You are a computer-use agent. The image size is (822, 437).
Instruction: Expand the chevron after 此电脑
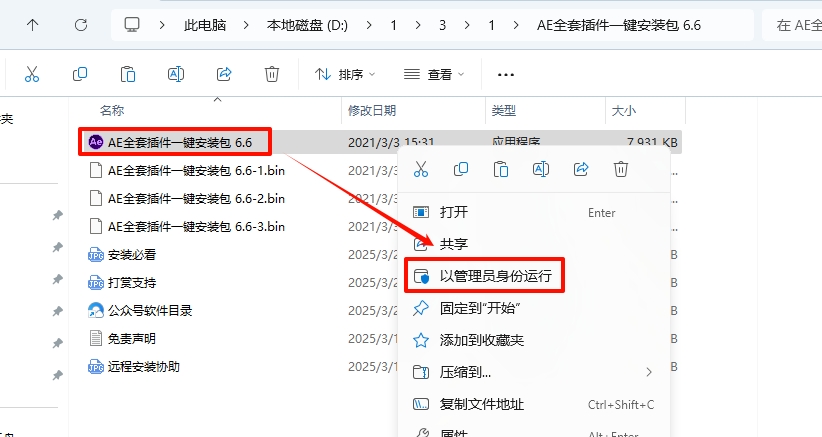[246, 25]
